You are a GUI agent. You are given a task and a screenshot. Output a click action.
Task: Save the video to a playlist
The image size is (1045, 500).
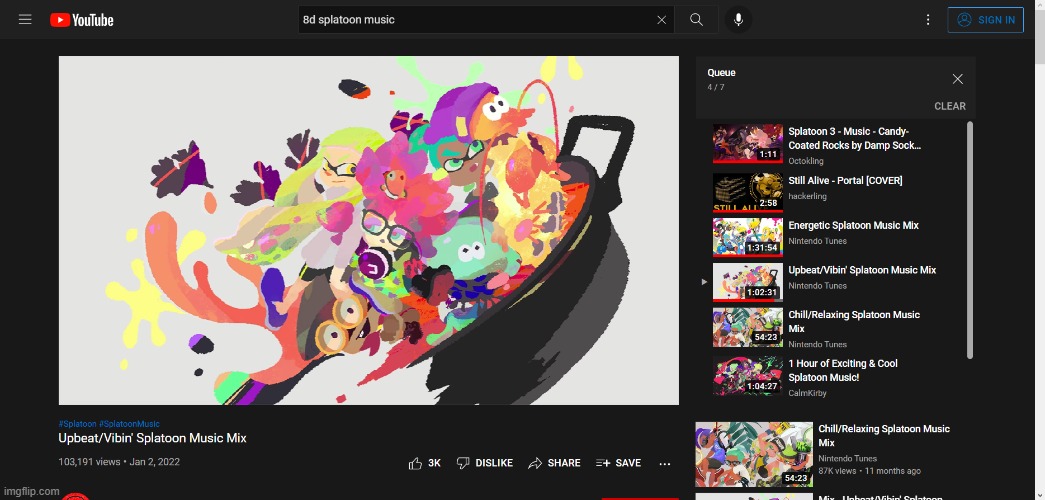[618, 463]
